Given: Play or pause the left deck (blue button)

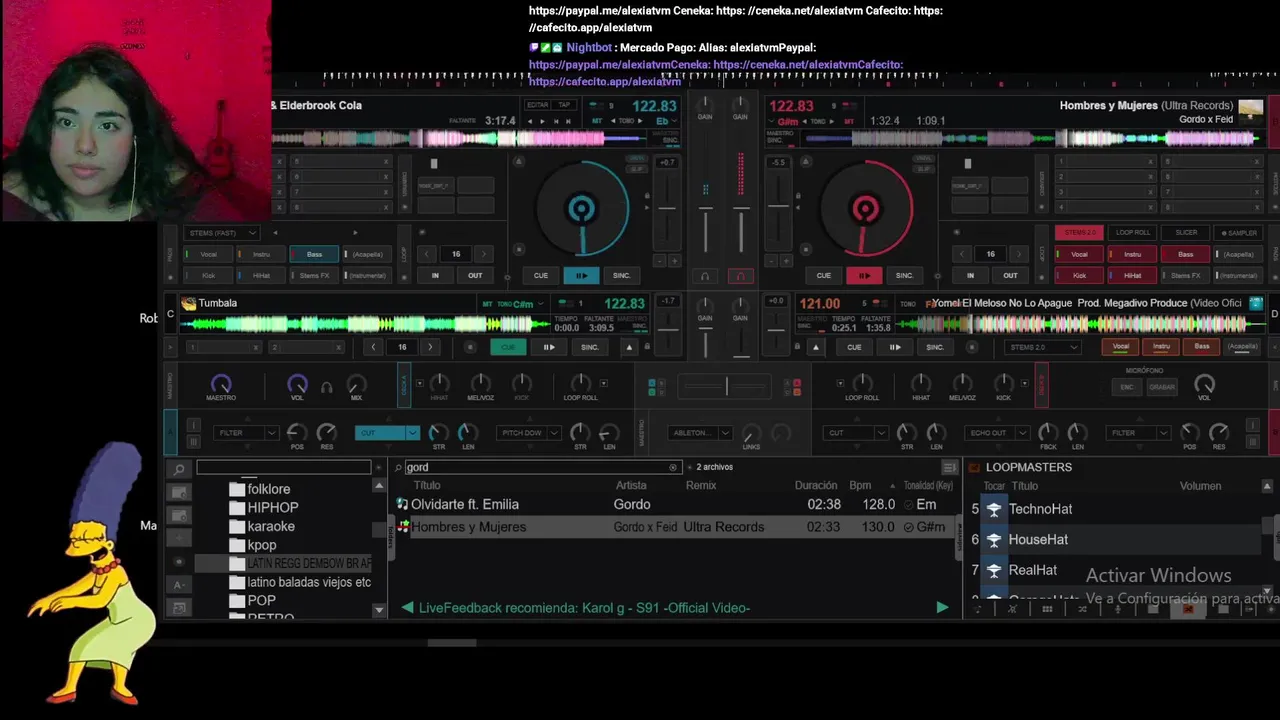Looking at the screenshot, I should coord(581,275).
